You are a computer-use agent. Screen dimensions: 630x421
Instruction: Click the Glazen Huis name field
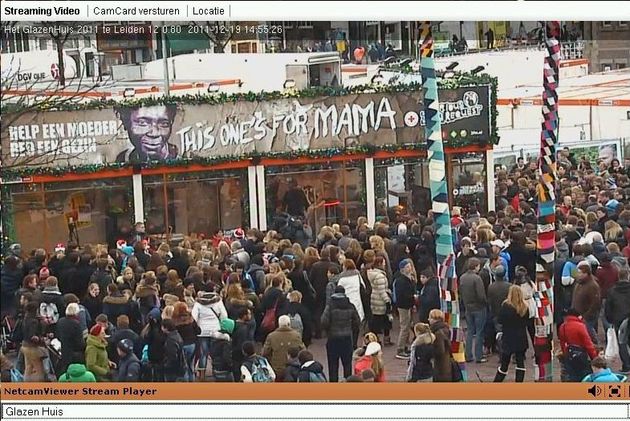point(315,411)
